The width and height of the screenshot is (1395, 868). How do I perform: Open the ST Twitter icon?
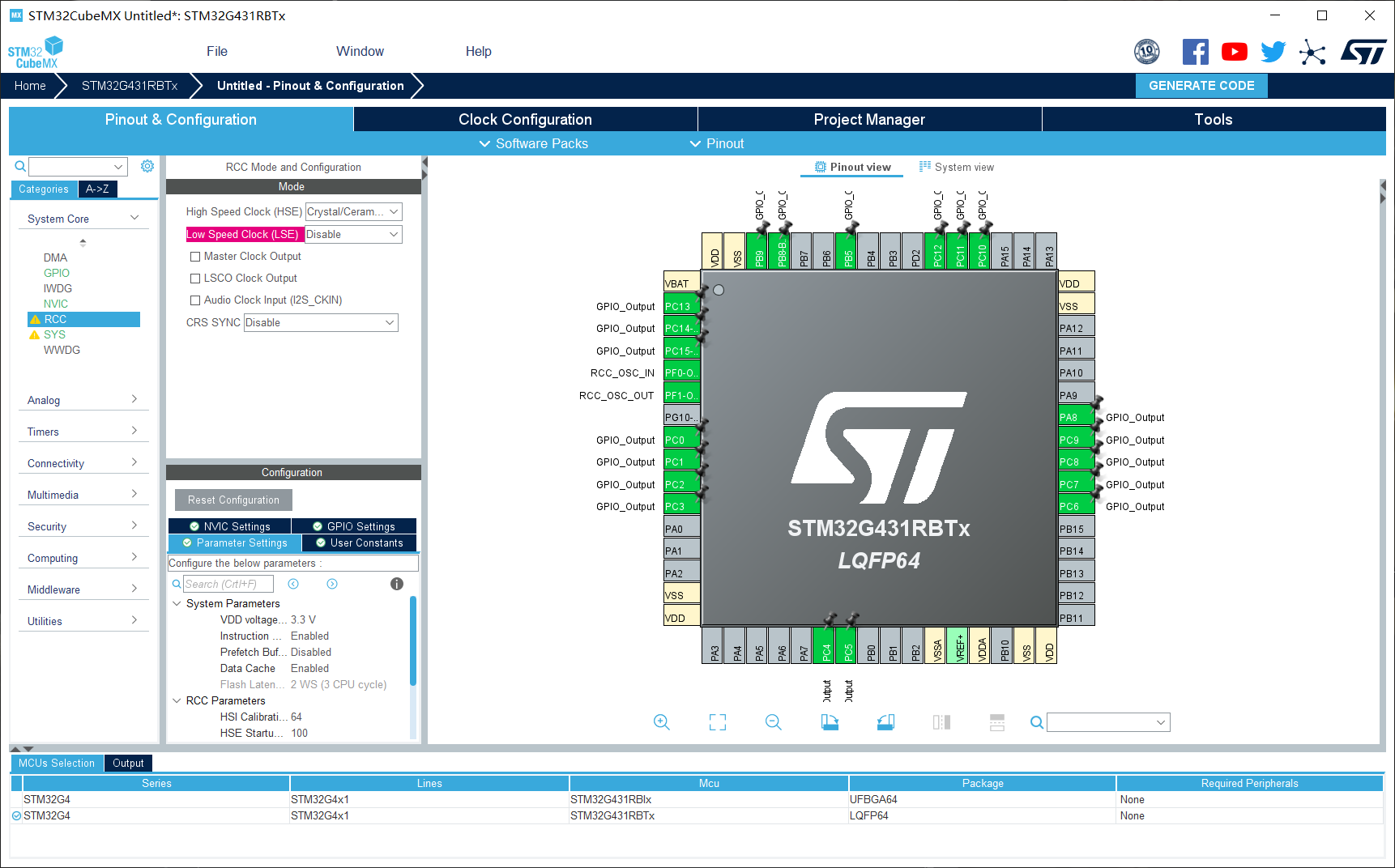pos(1273,52)
